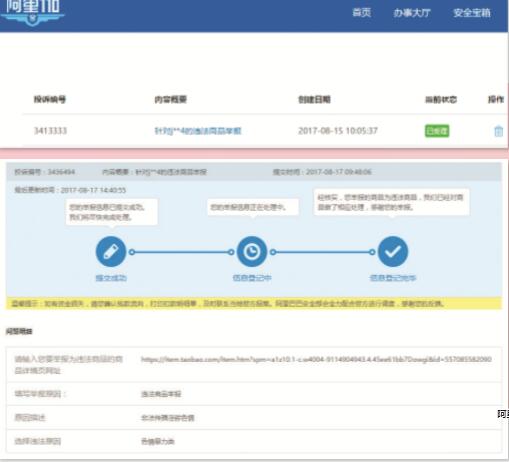Image resolution: width=509 pixels, height=462 pixels.
Task: Click the 当前状态 column header
Action: point(441,99)
